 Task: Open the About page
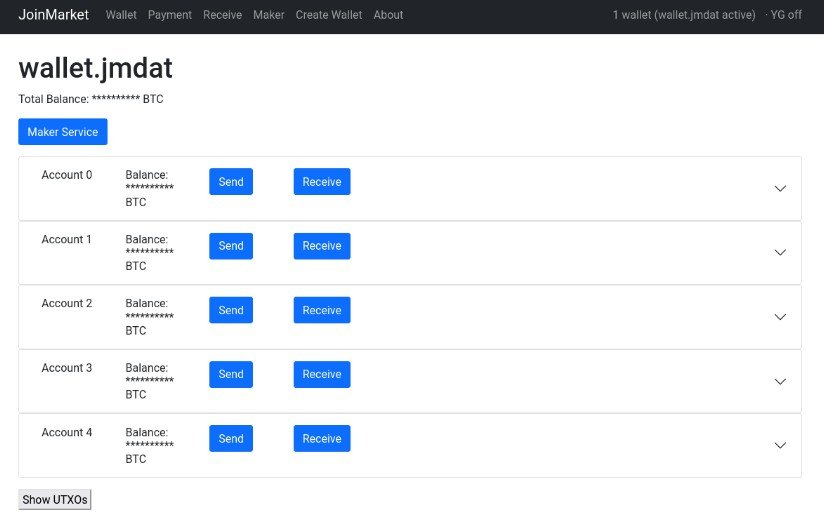(x=388, y=15)
